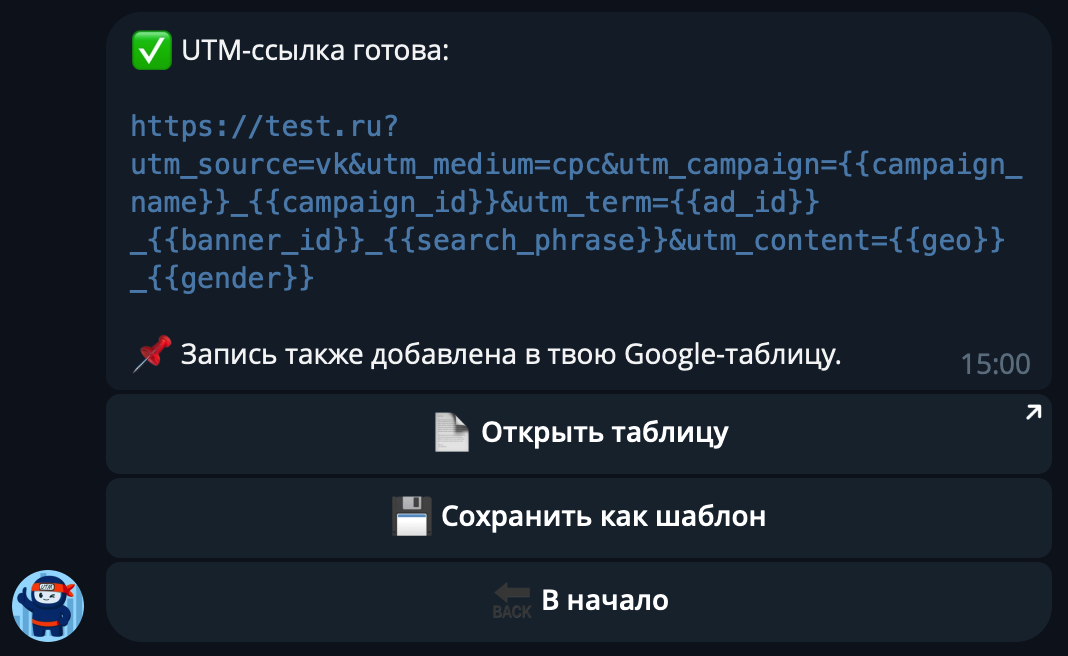Click the green checkmark emoji icon
The image size is (1068, 656).
151,49
